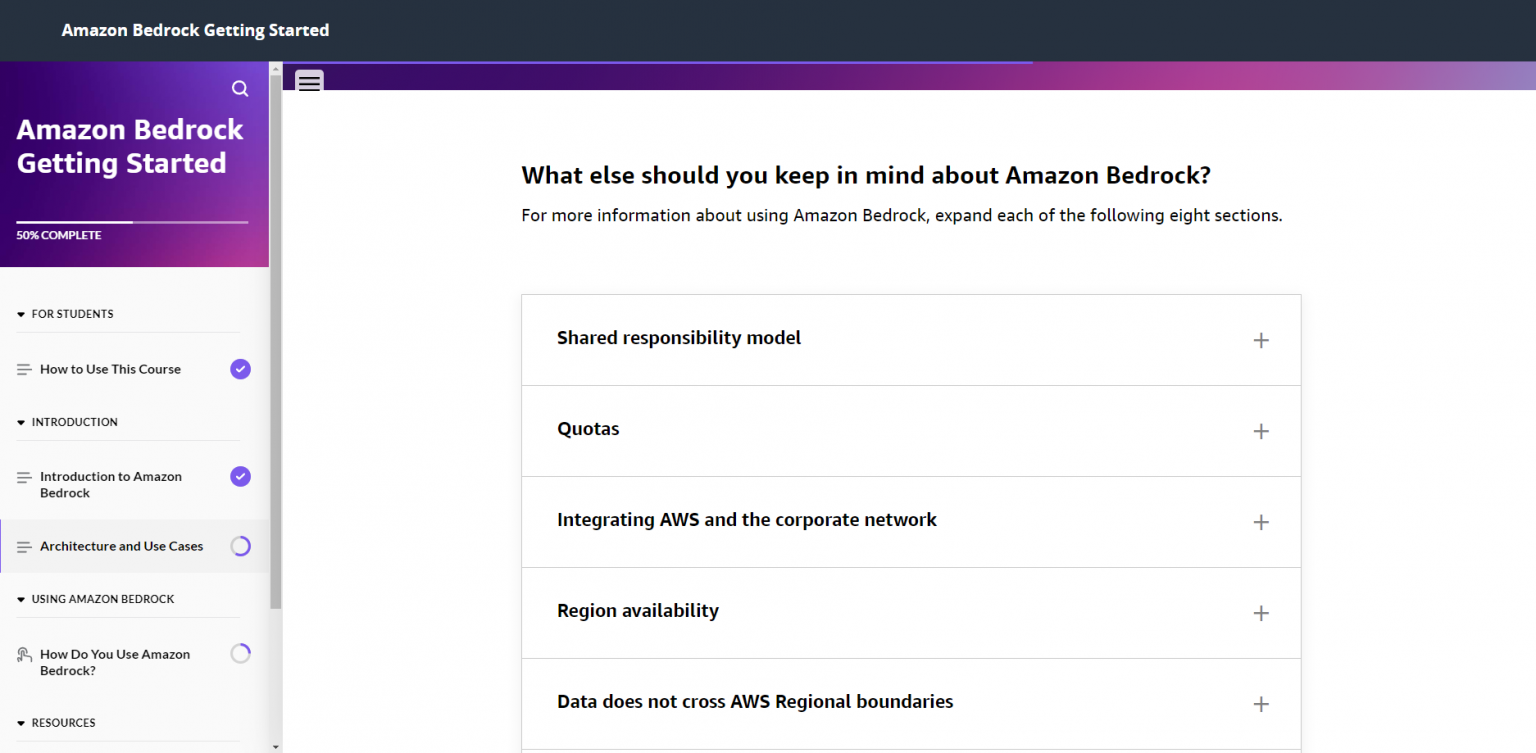The image size is (1536, 753).
Task: Open Introduction to Amazon Bedrock lesson
Action: (110, 485)
